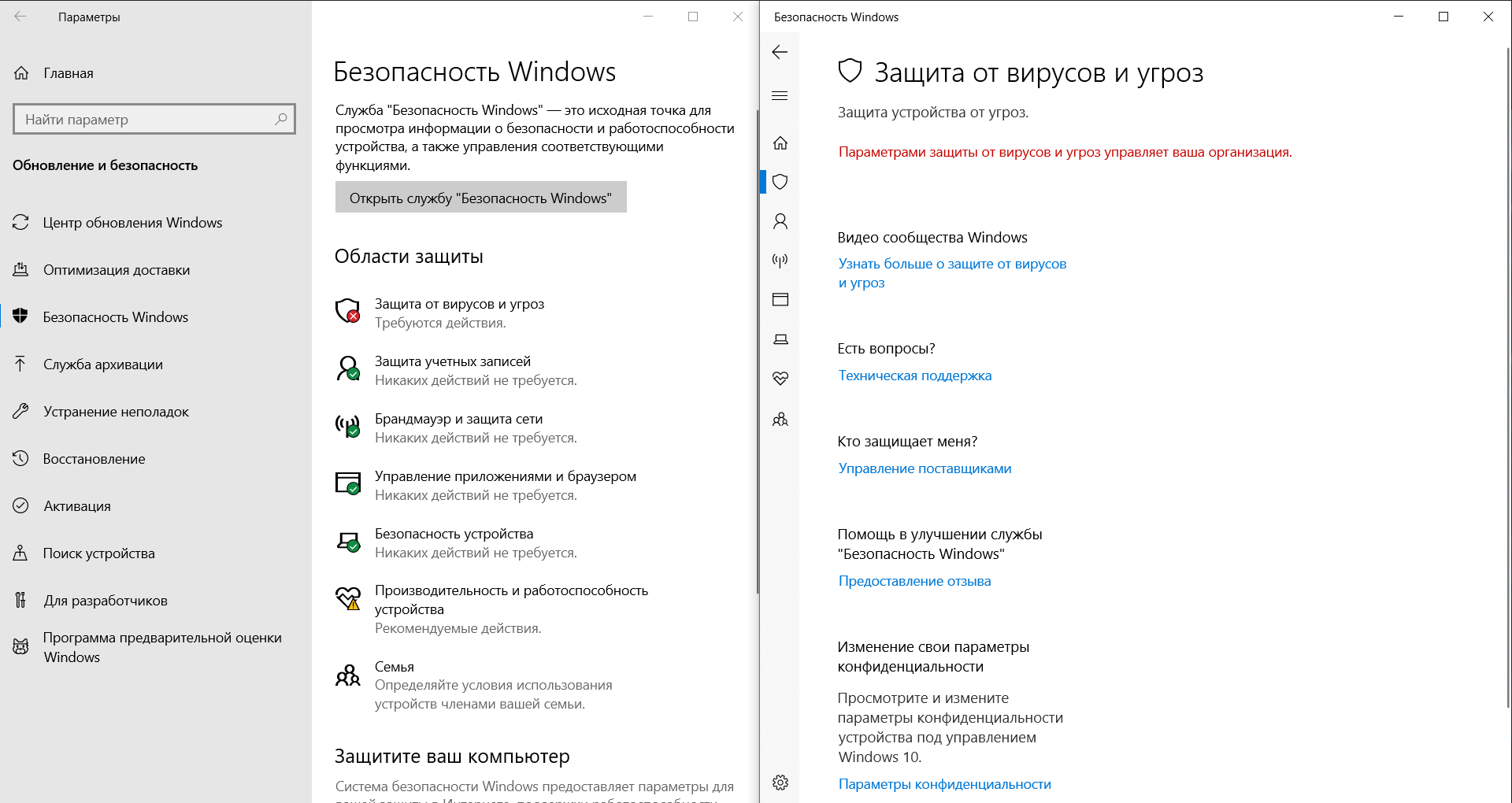Click the back arrow in Параметры window
This screenshot has height=803, width=1512.
point(20,17)
